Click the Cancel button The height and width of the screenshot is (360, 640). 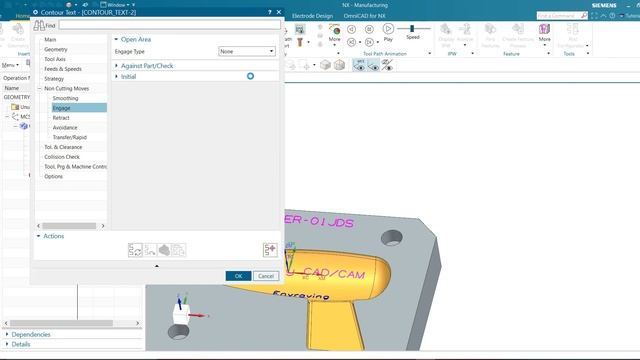(x=266, y=276)
